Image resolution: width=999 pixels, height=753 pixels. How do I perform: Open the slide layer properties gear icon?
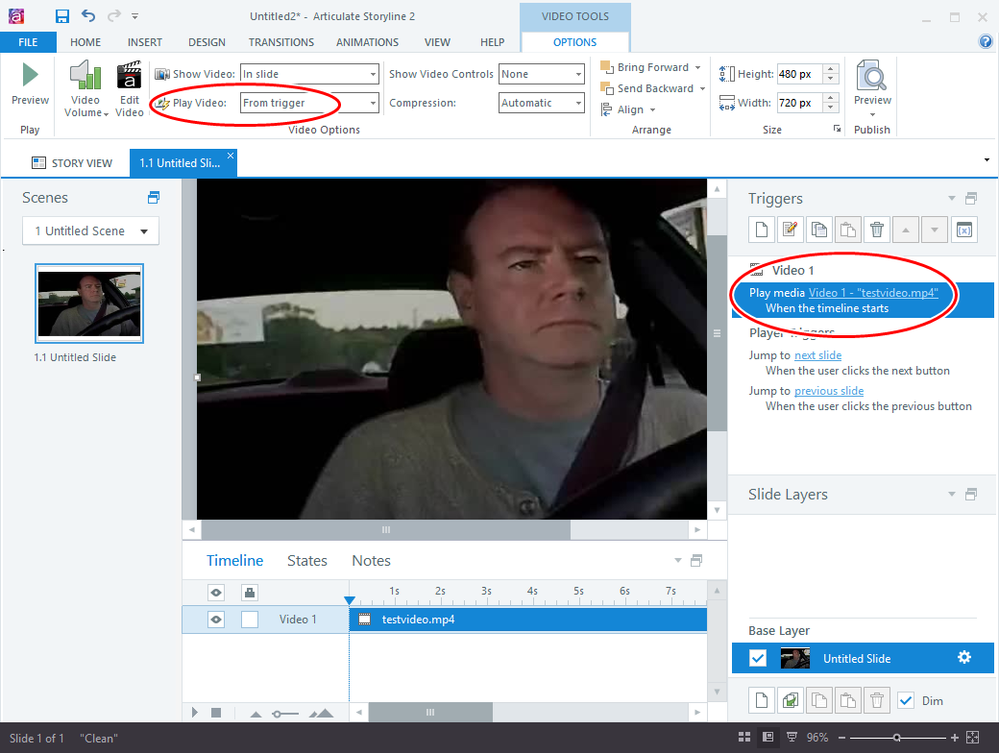pyautogui.click(x=964, y=657)
